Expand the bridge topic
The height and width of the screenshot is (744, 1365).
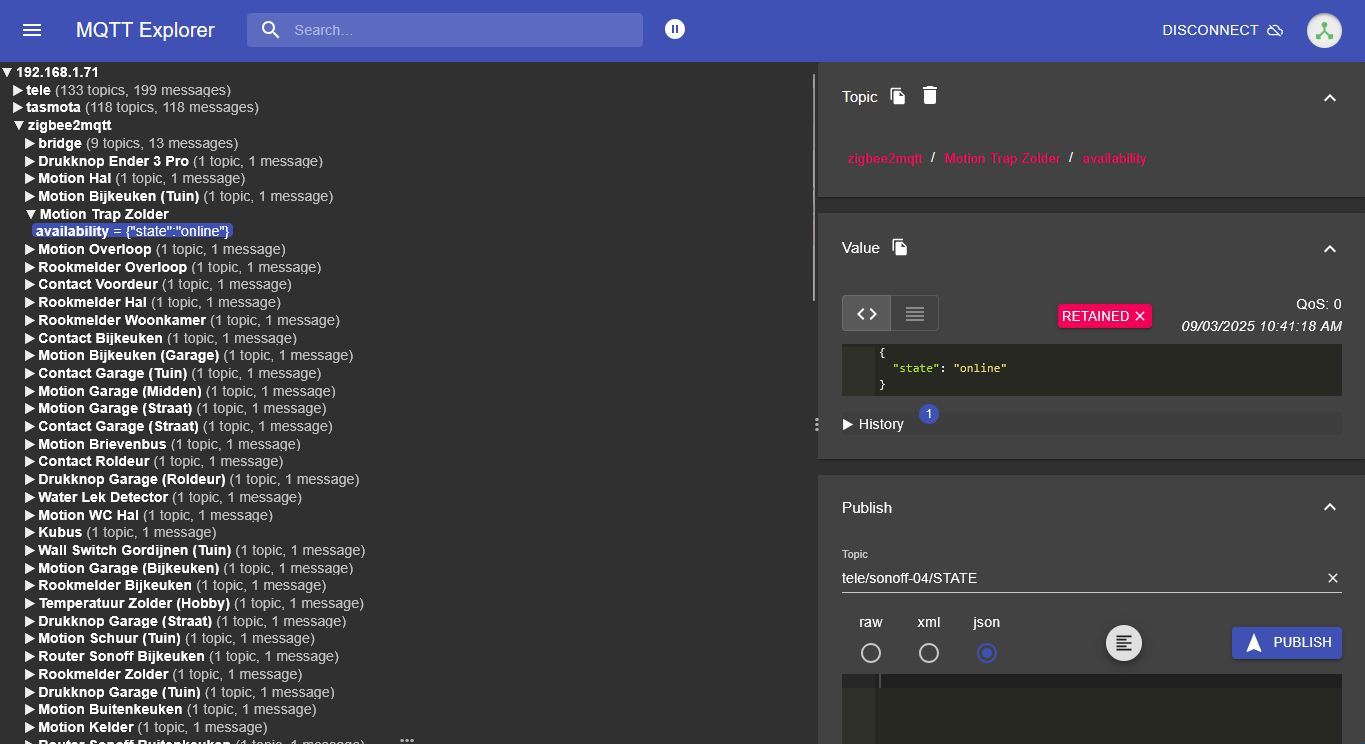[30, 143]
